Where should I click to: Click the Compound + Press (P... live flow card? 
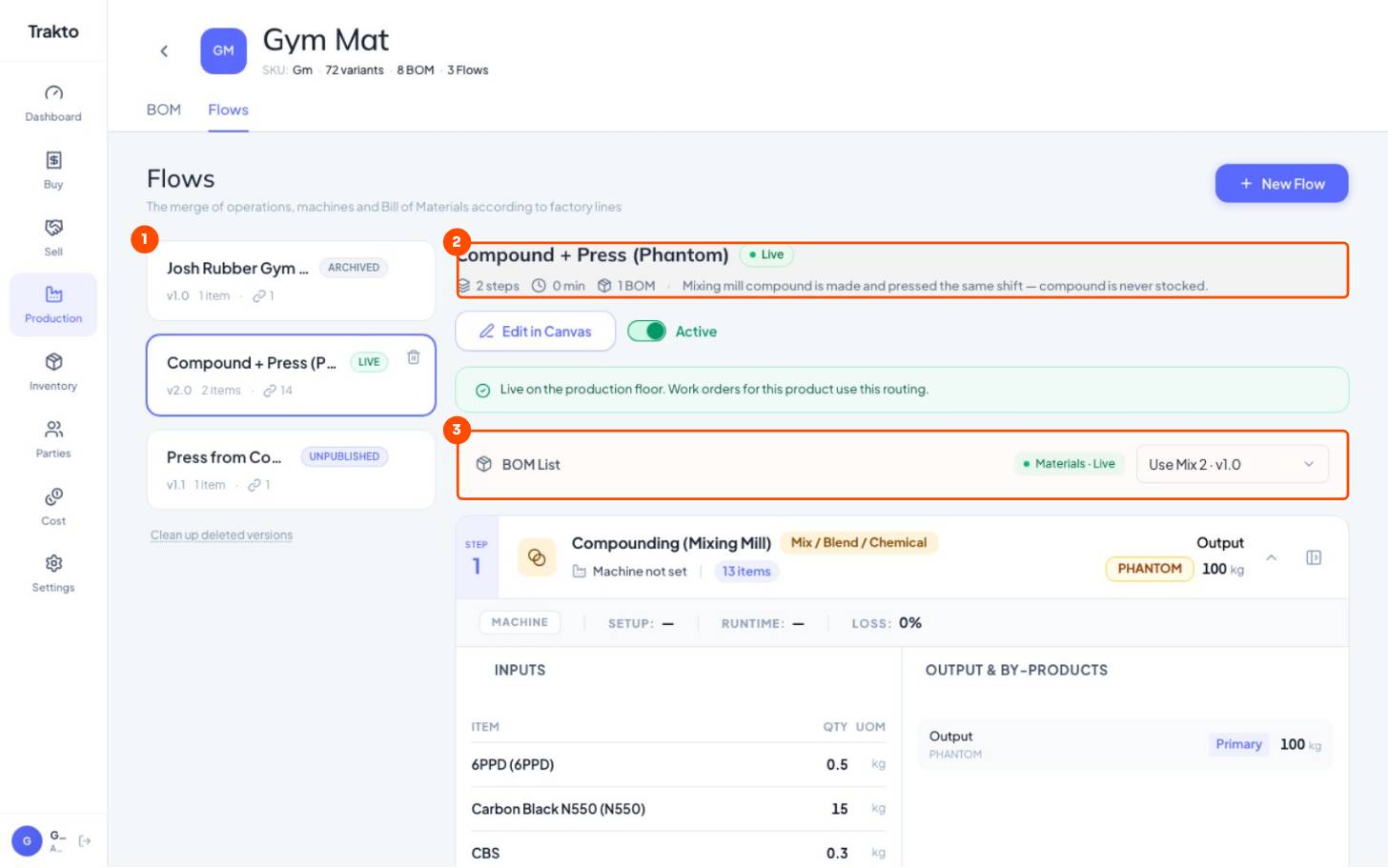[291, 375]
